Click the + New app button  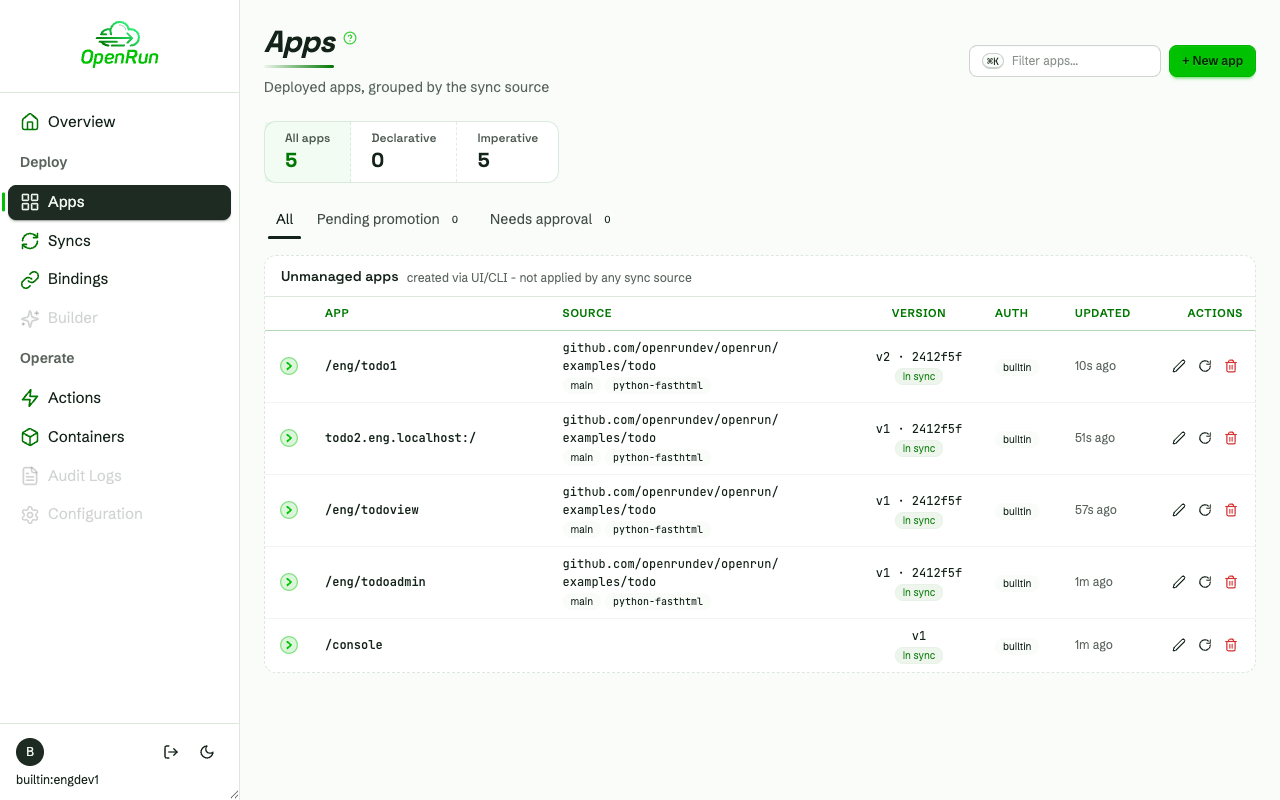click(x=1212, y=61)
